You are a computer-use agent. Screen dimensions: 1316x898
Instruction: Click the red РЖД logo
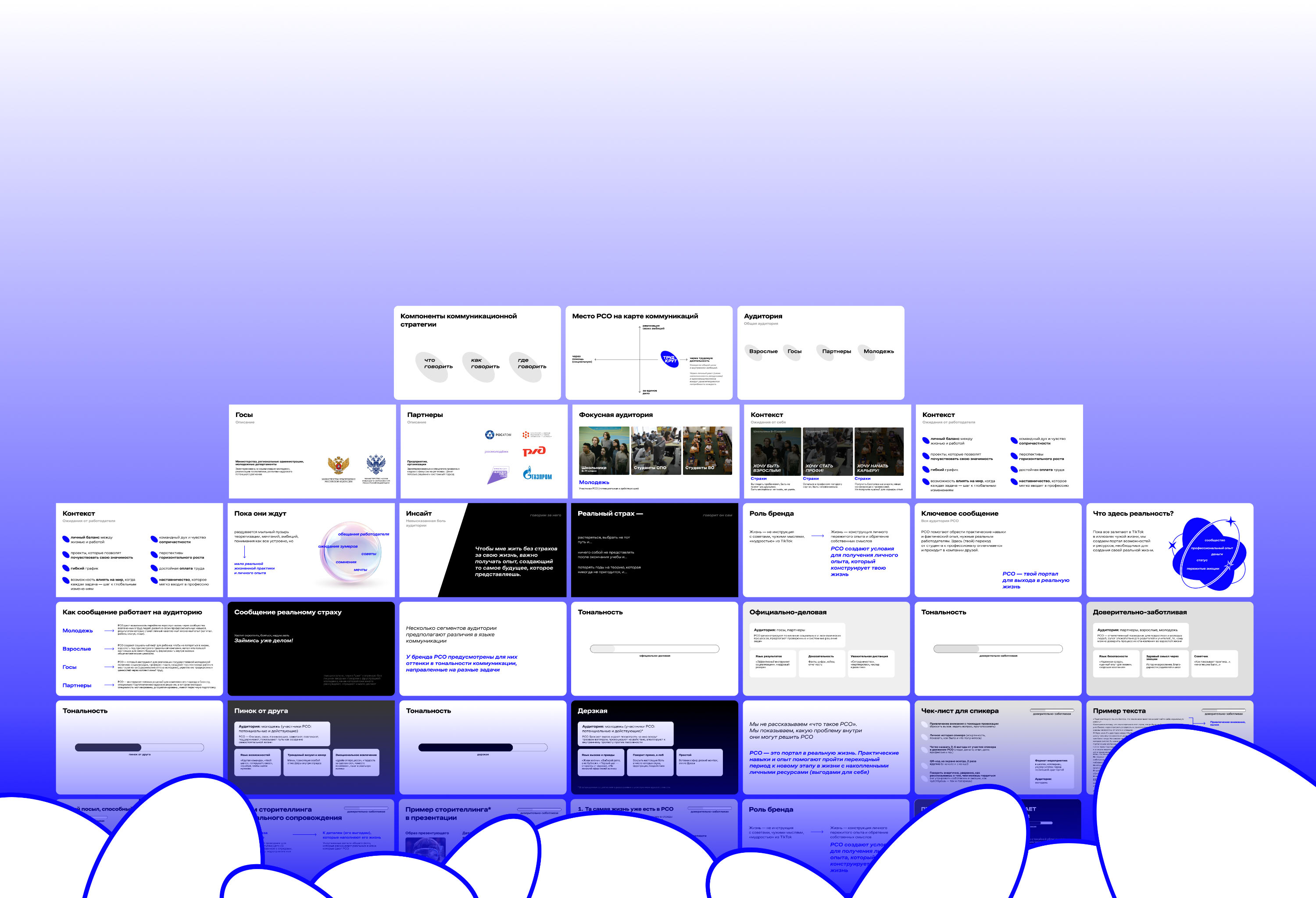[534, 451]
